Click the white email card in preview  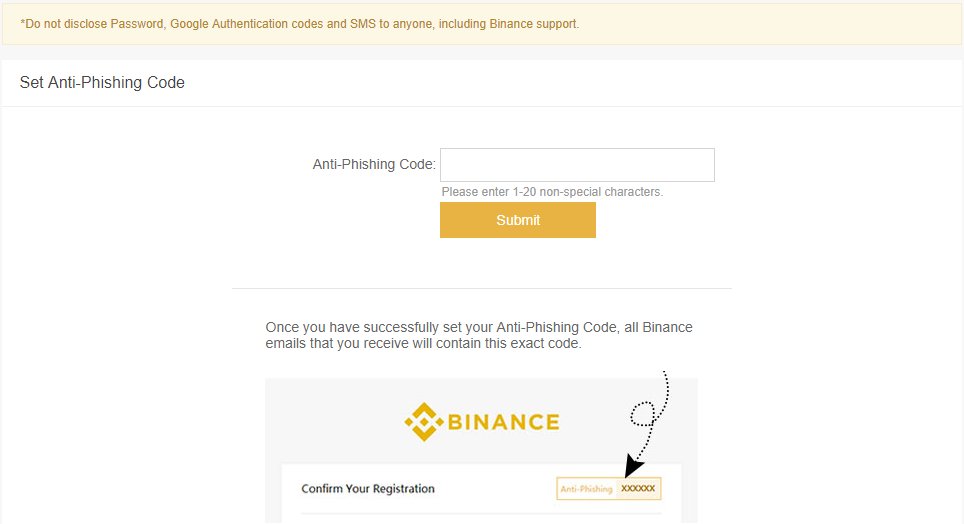coord(481,493)
